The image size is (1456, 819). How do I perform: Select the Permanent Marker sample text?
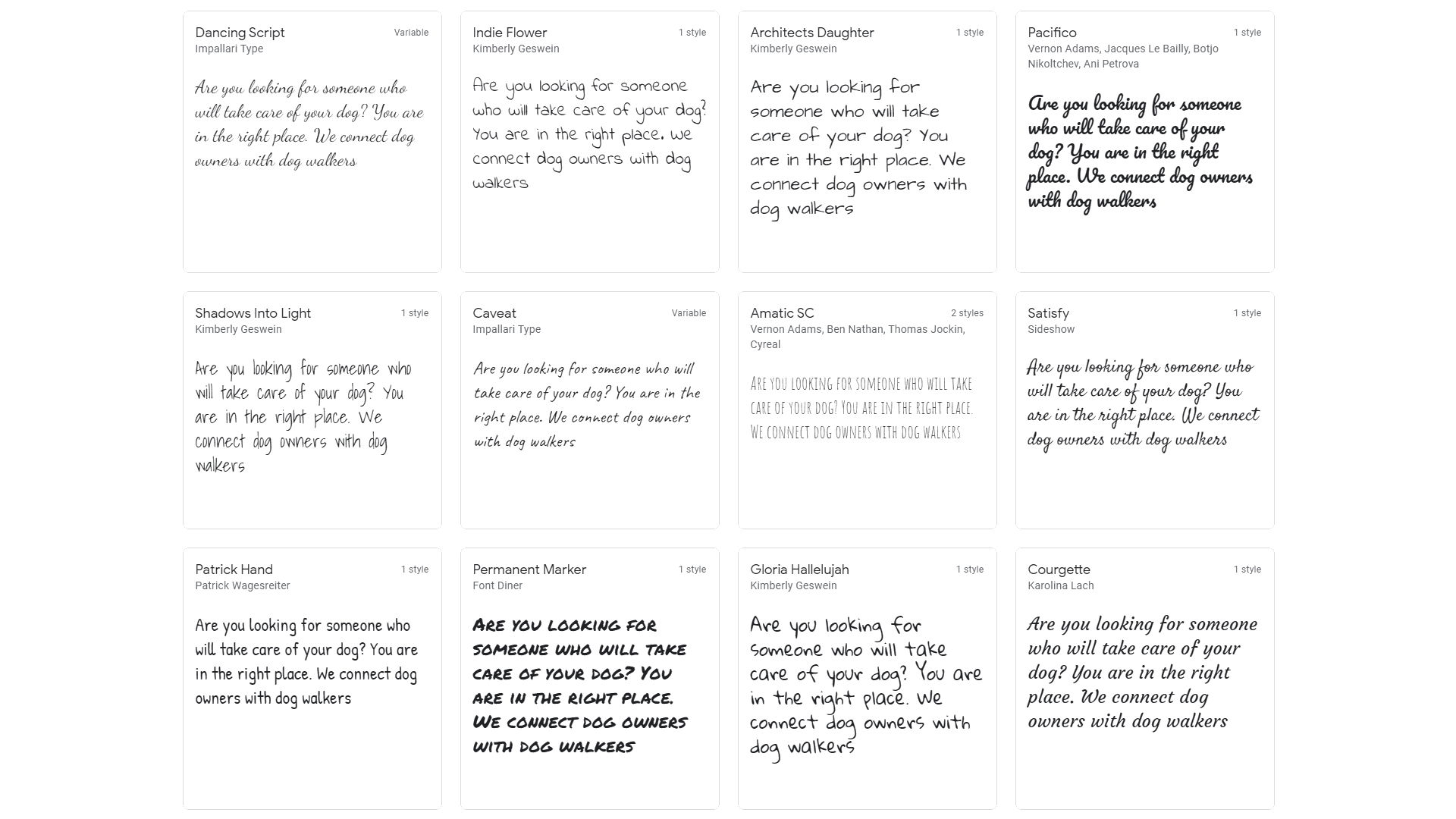tap(579, 686)
